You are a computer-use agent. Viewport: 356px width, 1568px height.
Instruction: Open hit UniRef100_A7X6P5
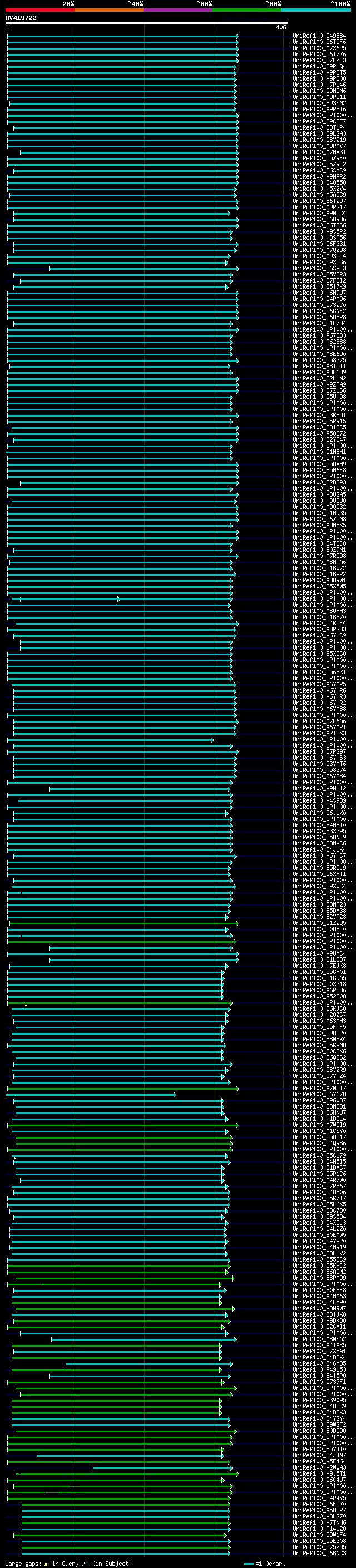319,48
